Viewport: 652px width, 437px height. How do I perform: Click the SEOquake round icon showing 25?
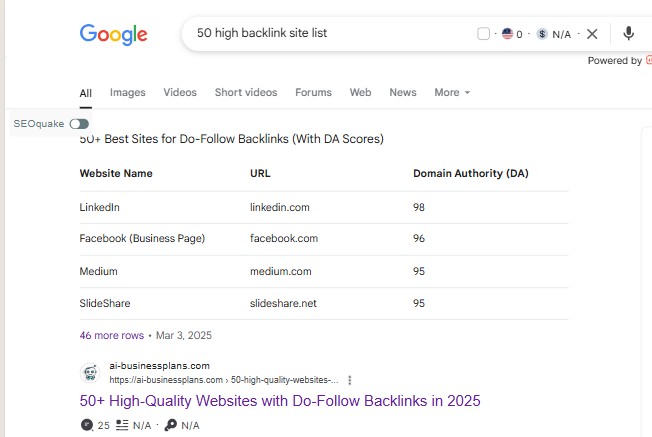[x=86, y=425]
